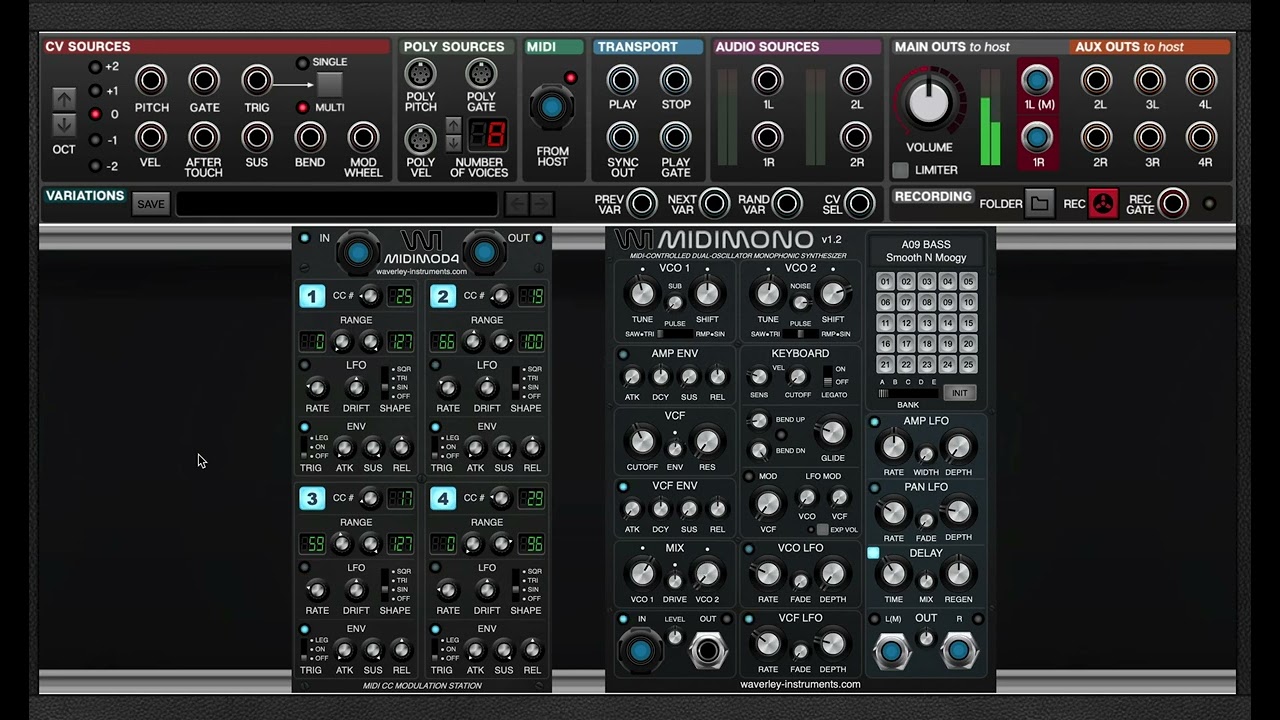
Task: Raise octave with OCT up arrow
Action: [x=64, y=99]
